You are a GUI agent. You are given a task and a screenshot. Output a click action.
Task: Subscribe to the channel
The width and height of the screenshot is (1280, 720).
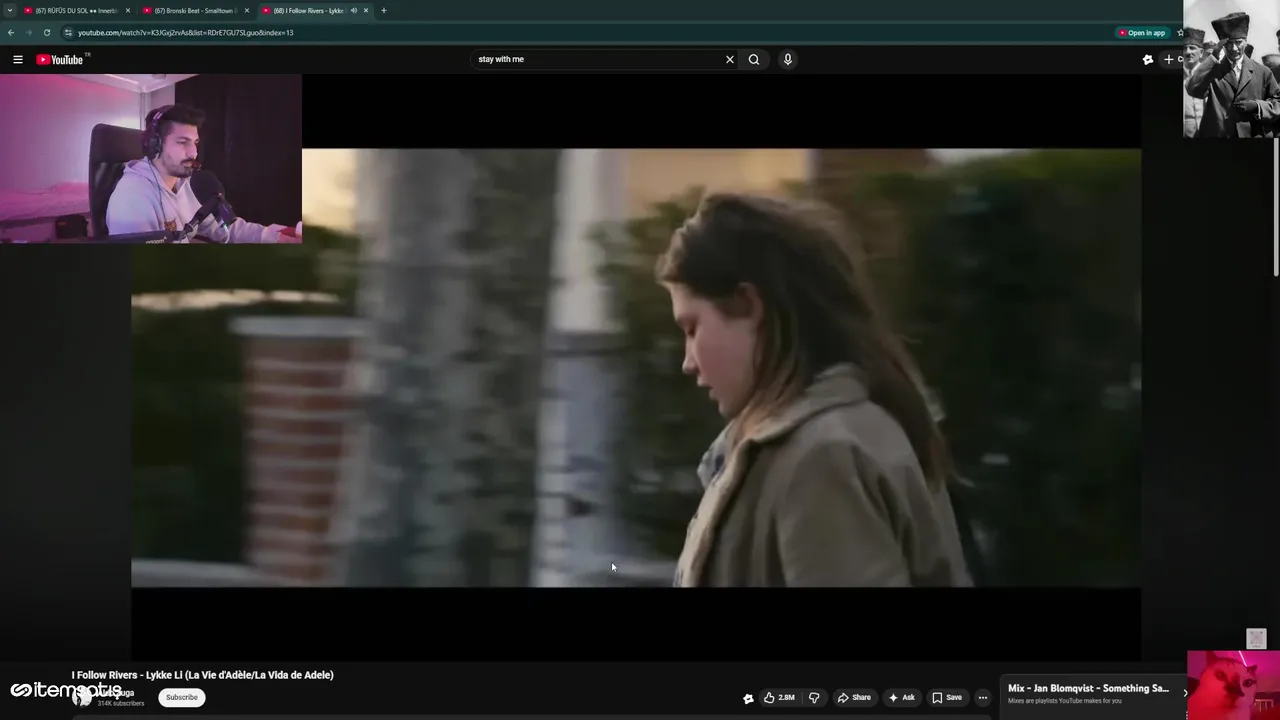coord(182,697)
